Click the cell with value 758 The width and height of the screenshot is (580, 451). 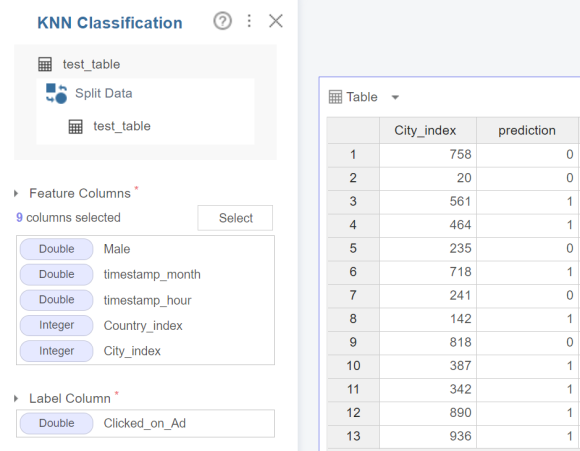click(x=428, y=155)
